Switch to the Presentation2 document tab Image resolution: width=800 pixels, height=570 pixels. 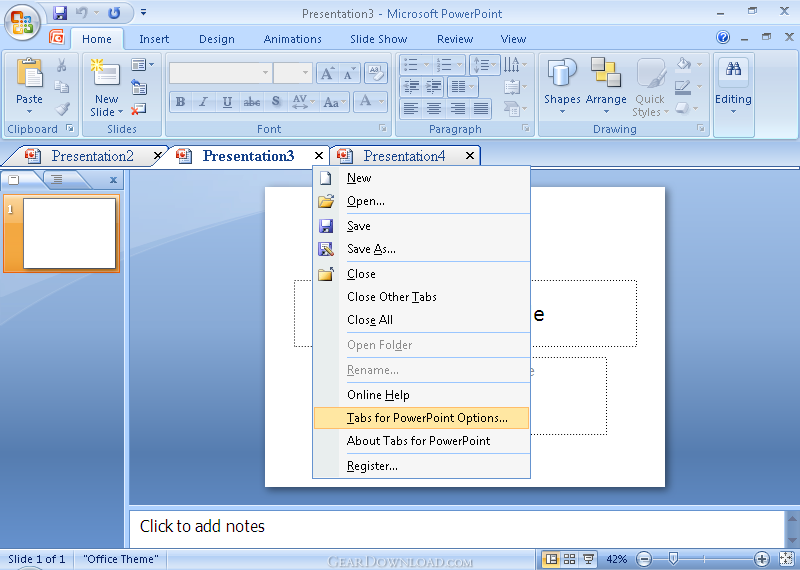tap(92, 156)
